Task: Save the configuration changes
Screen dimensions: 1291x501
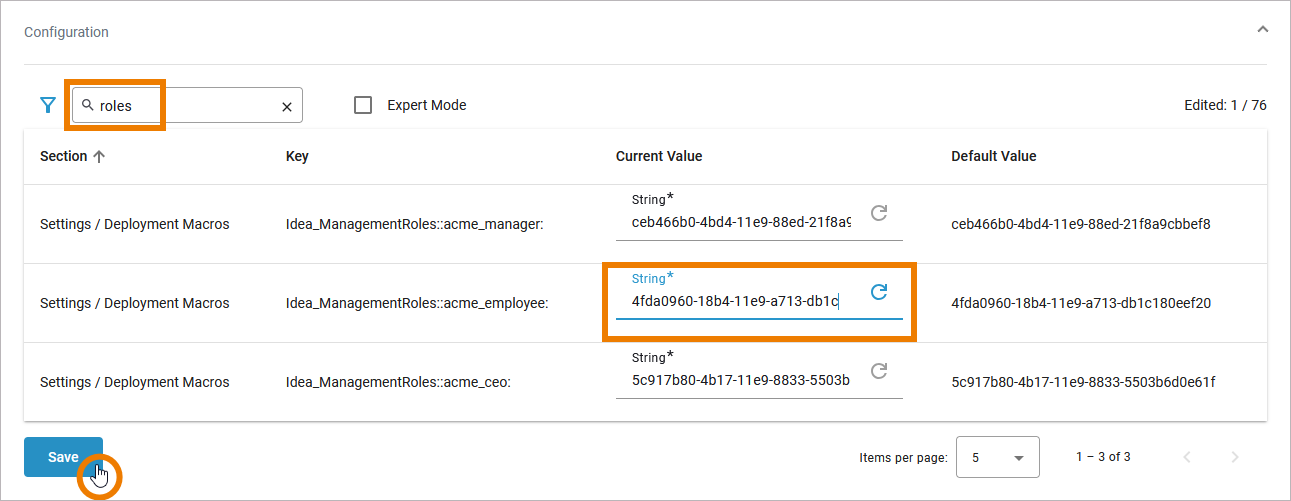Action: click(x=63, y=457)
